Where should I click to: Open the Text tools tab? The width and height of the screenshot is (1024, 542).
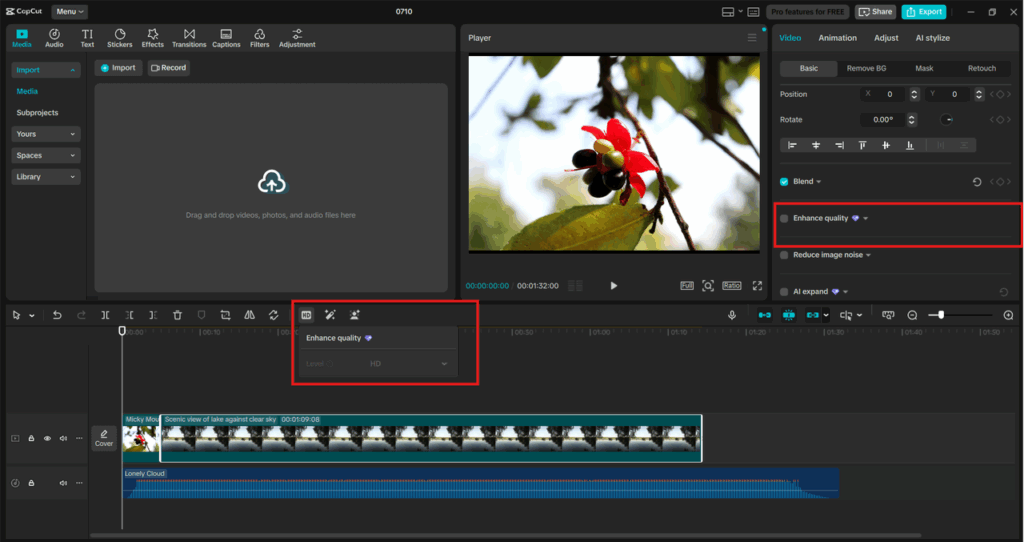(x=87, y=38)
